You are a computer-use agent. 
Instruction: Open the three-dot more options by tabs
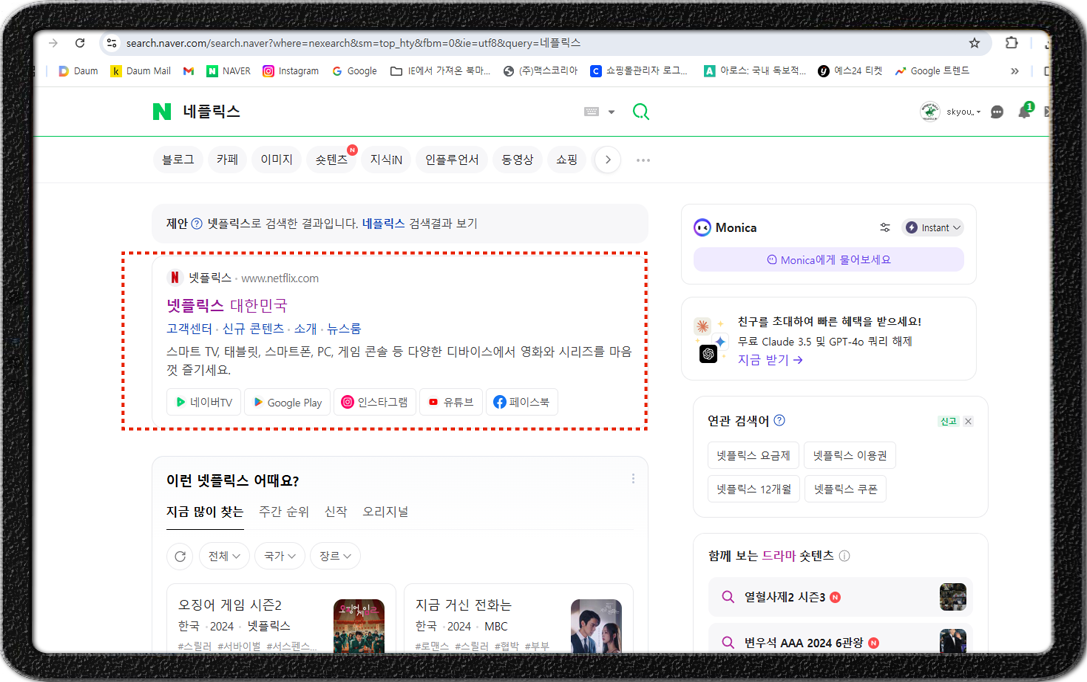pos(643,160)
